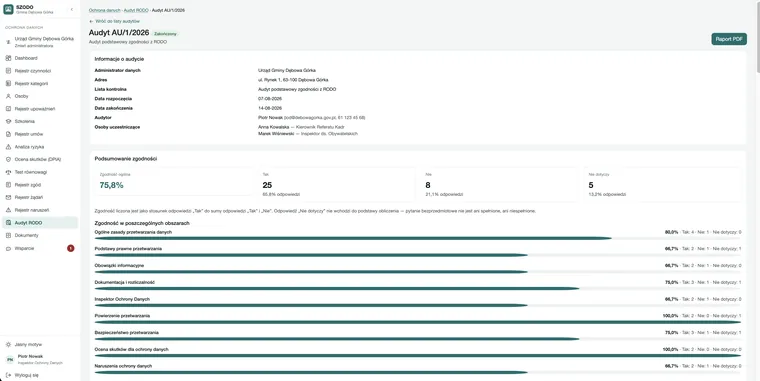
Task: Click the Naruszenia ochrony danych label
Action: [123, 366]
